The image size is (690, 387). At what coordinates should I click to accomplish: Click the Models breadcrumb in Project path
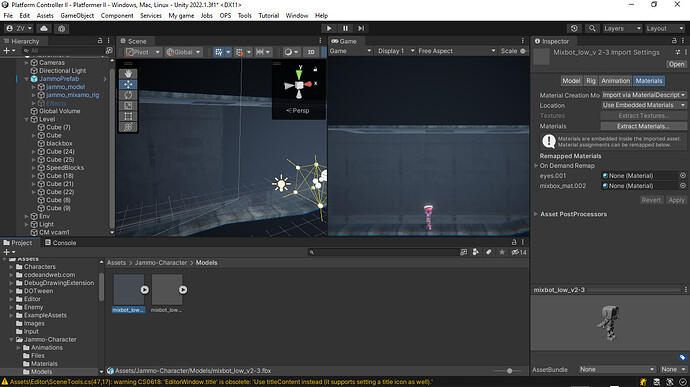(206, 262)
